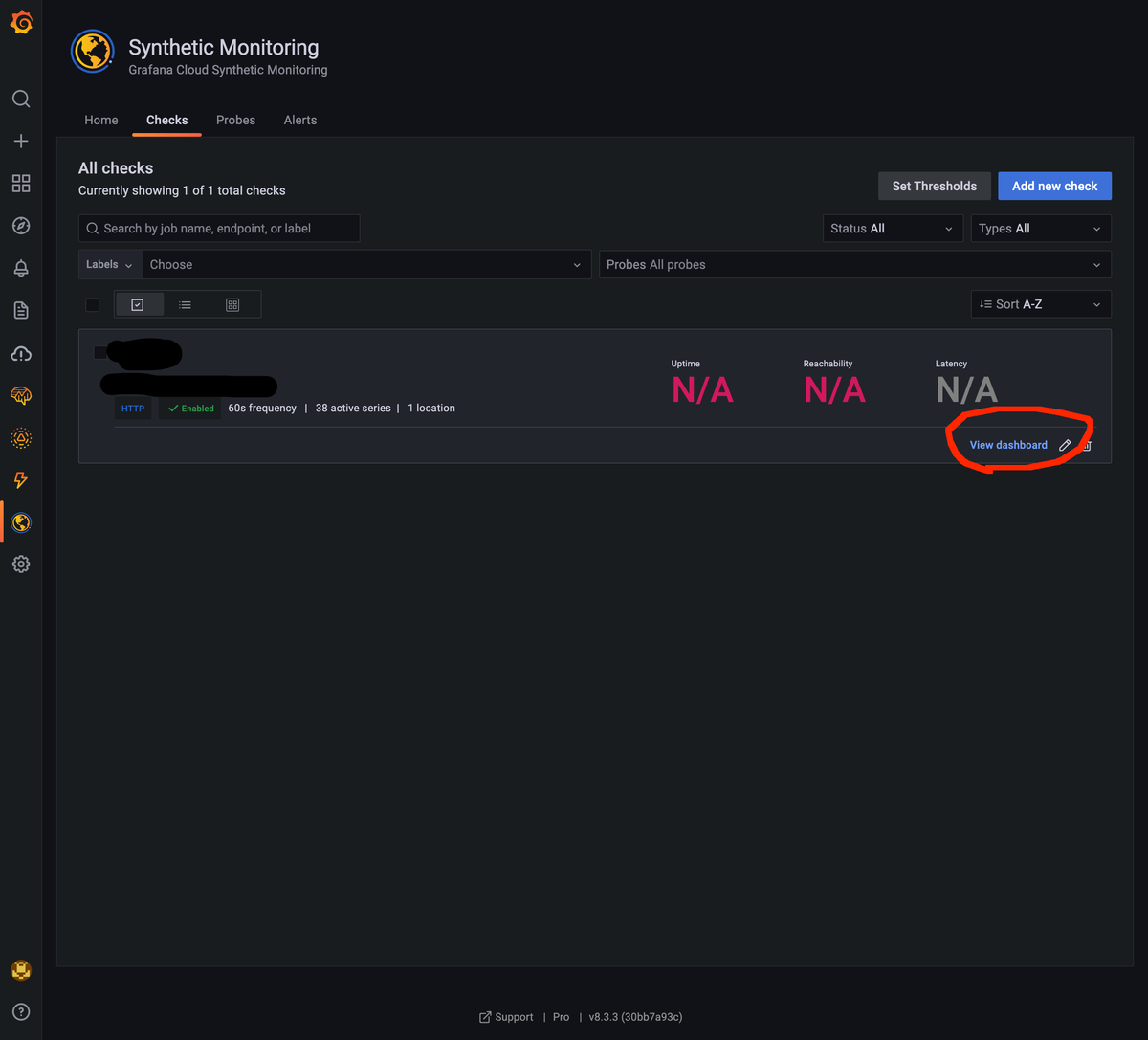Click the Synthetic Monitoring globe header logo
1148x1040 pixels.
[93, 52]
